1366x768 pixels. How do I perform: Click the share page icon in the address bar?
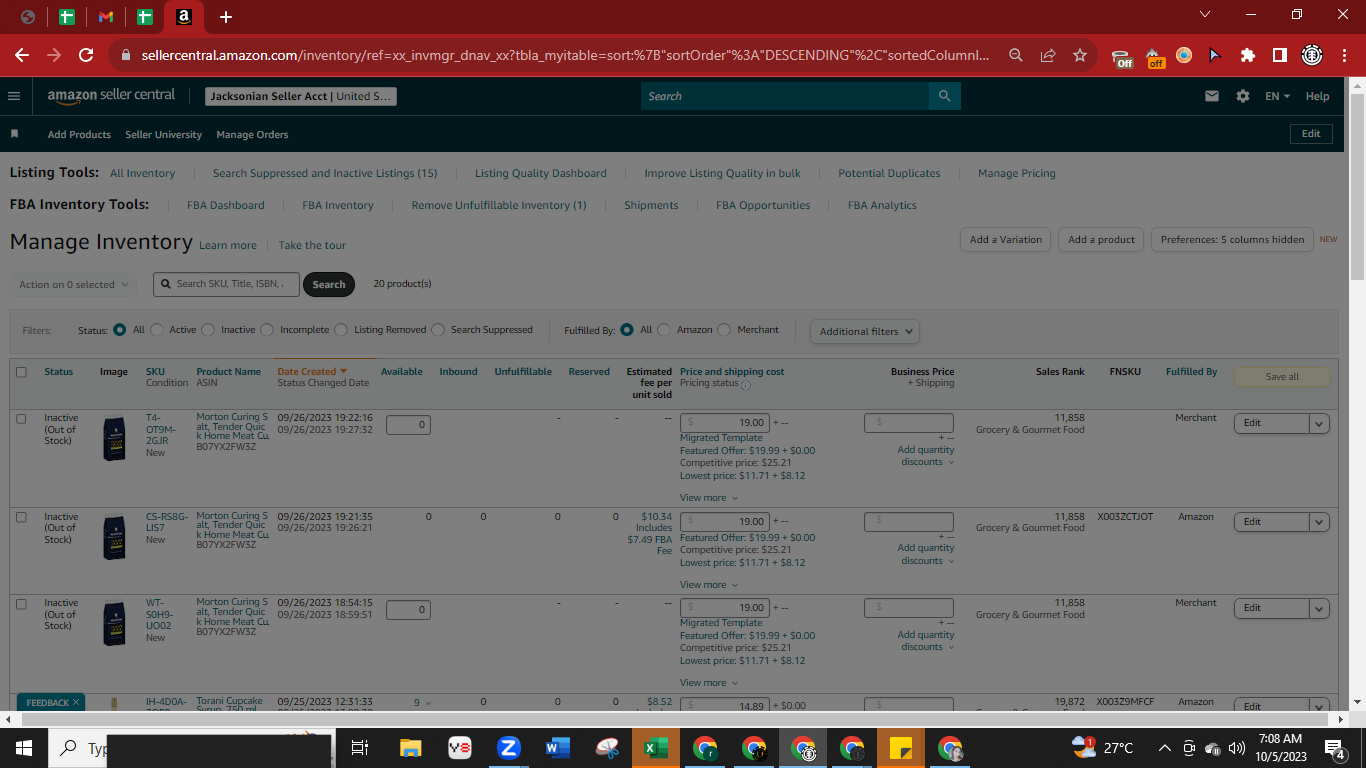coord(1048,55)
